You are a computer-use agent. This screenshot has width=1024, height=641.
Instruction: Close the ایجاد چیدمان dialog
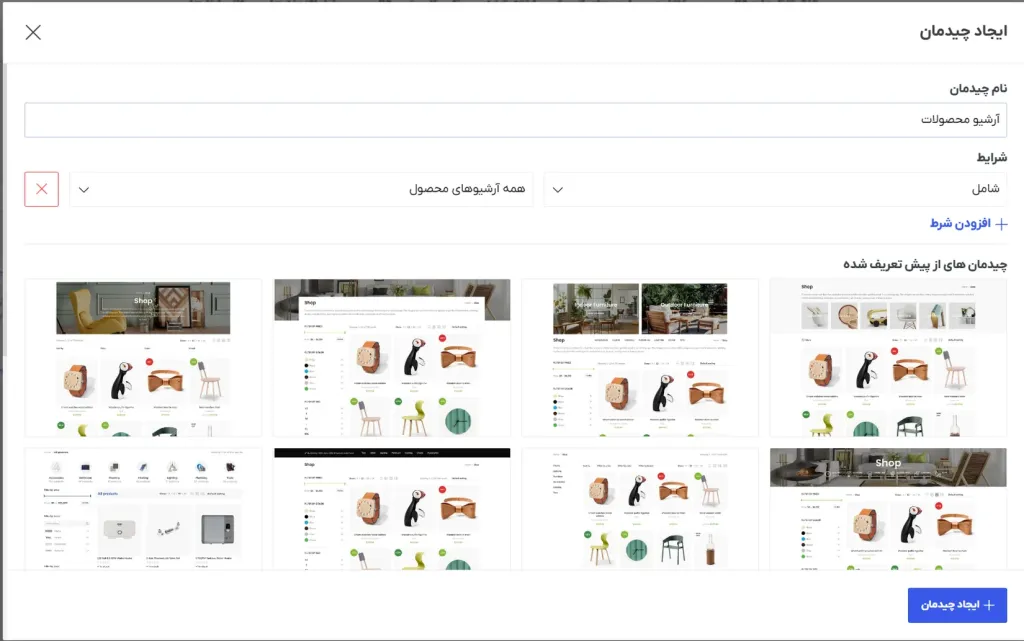(33, 32)
